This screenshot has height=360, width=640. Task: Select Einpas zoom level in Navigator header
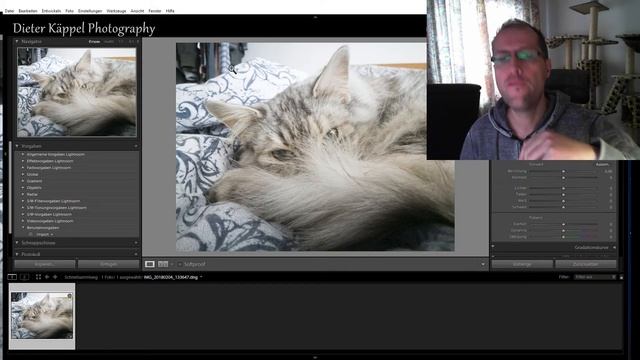pyautogui.click(x=94, y=42)
